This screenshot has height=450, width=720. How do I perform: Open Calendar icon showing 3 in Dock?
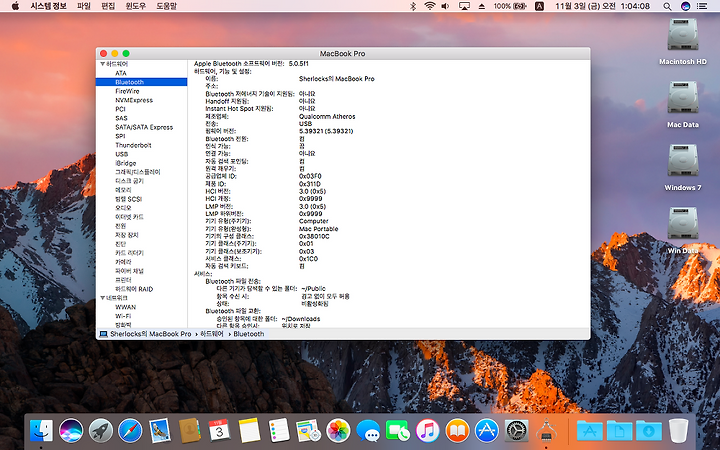(x=219, y=431)
